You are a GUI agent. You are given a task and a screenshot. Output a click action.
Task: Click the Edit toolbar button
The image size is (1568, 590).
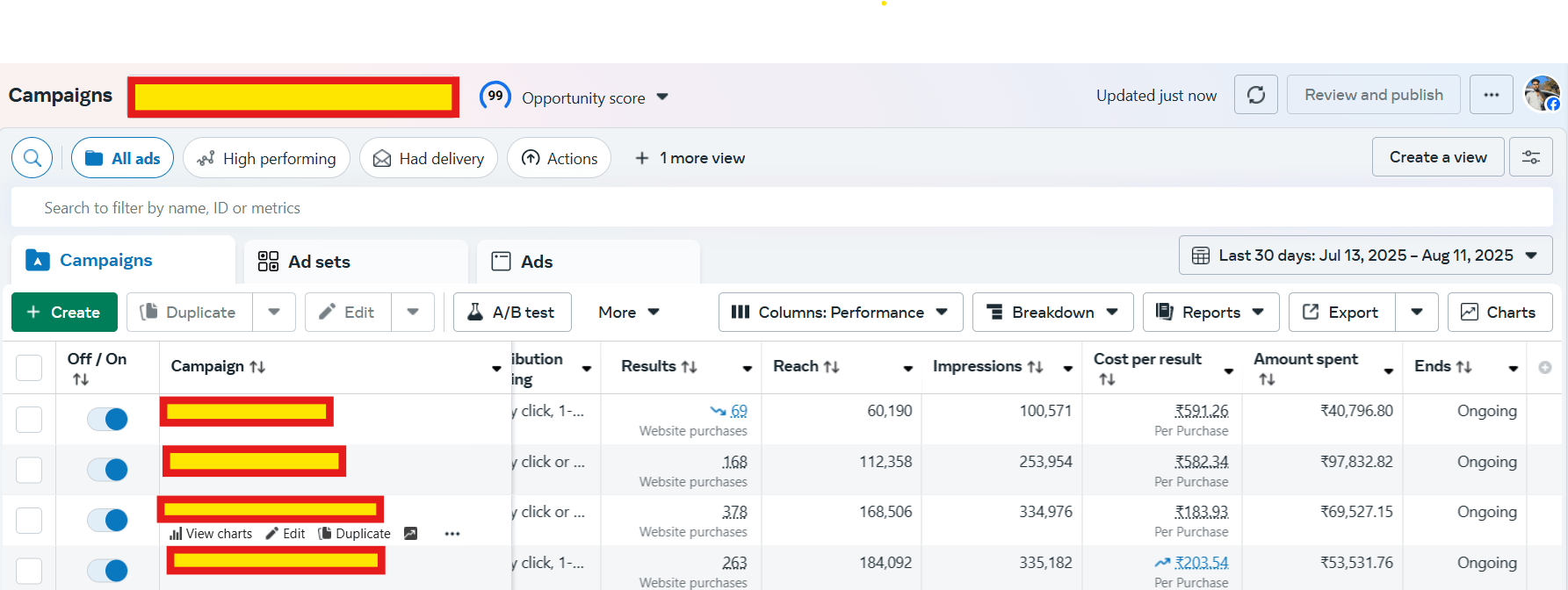click(348, 312)
